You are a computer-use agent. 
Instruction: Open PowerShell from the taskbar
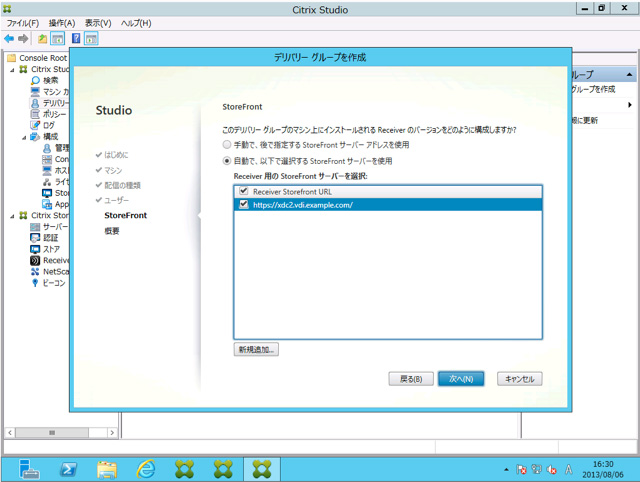tap(68, 469)
